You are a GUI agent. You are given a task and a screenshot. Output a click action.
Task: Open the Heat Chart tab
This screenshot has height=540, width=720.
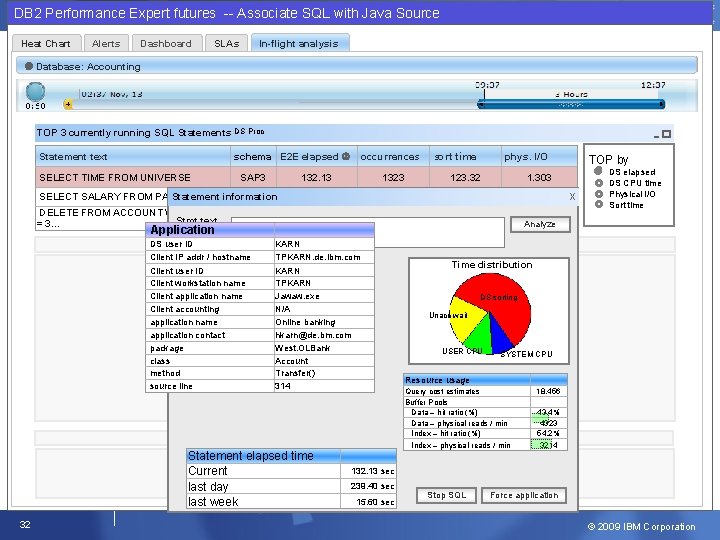pos(46,43)
